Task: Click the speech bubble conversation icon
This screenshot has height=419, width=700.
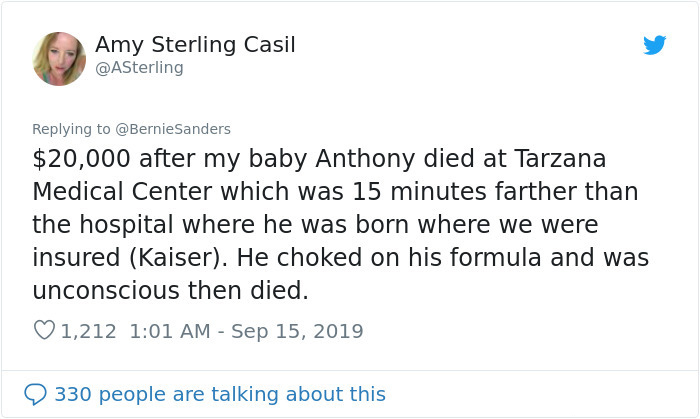Action: [x=35, y=394]
